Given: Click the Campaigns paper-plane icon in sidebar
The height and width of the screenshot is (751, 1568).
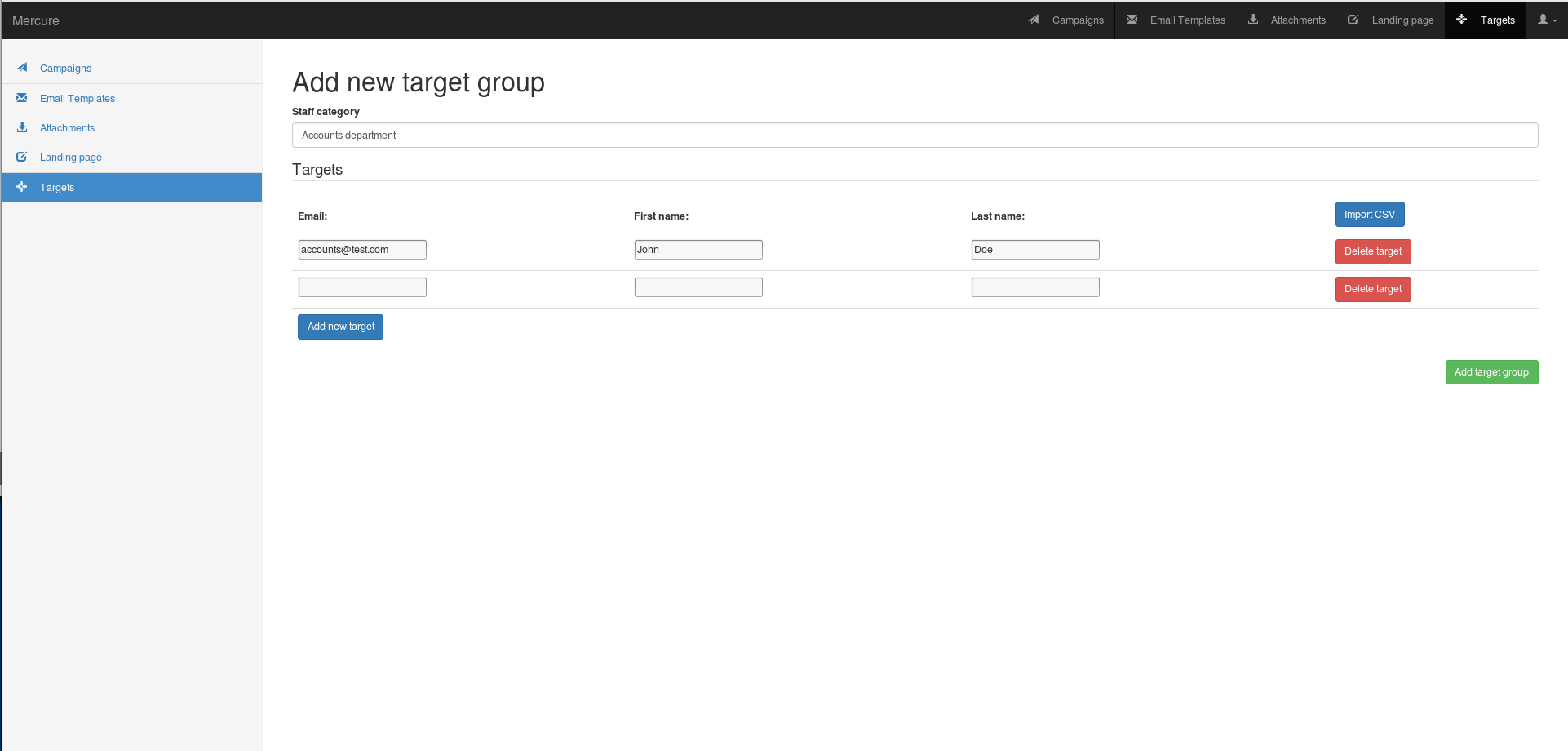Looking at the screenshot, I should coord(22,68).
